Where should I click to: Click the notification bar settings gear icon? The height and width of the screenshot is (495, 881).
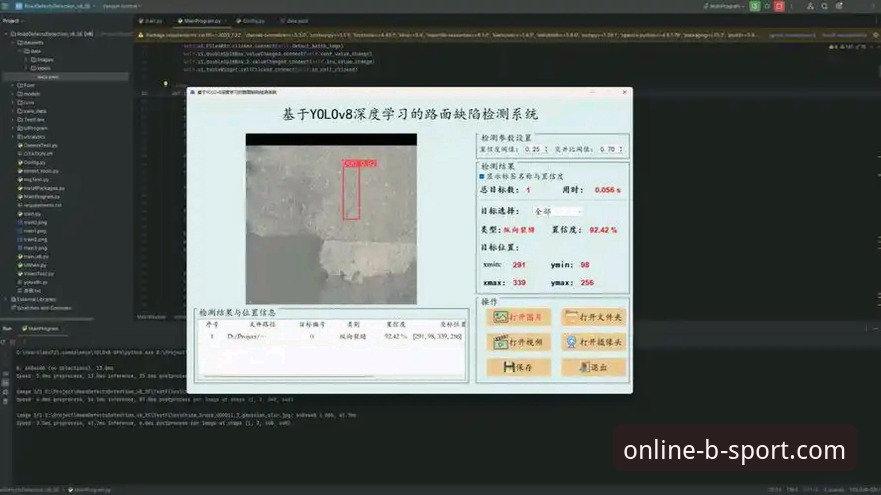pyautogui.click(x=875, y=35)
